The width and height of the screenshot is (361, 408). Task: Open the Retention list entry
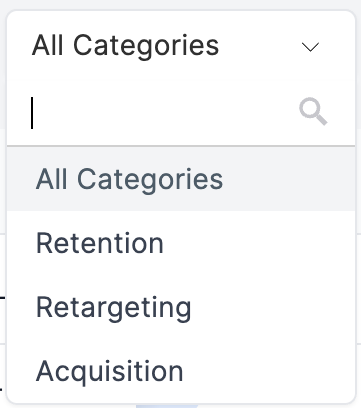click(181, 243)
